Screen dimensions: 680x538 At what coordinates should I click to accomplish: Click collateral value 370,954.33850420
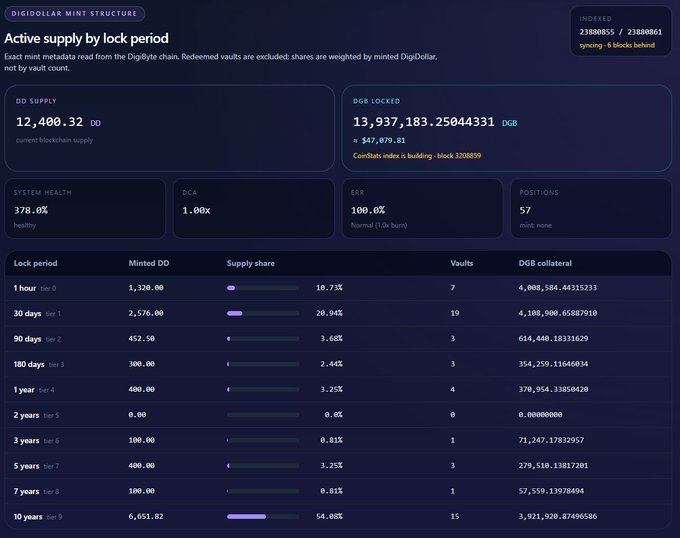point(553,389)
